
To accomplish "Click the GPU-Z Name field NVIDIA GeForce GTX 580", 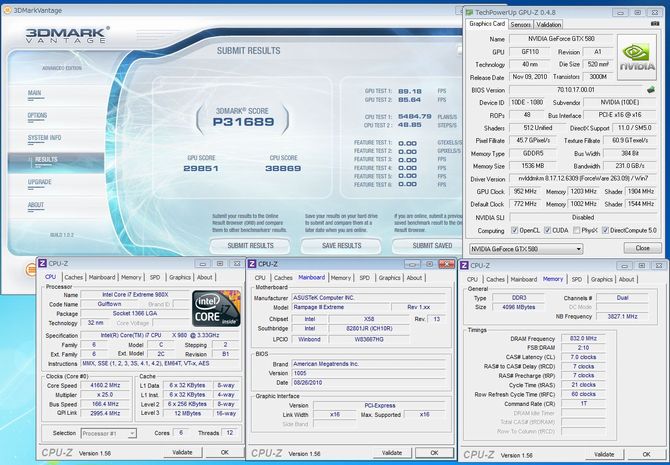I will [561, 38].
